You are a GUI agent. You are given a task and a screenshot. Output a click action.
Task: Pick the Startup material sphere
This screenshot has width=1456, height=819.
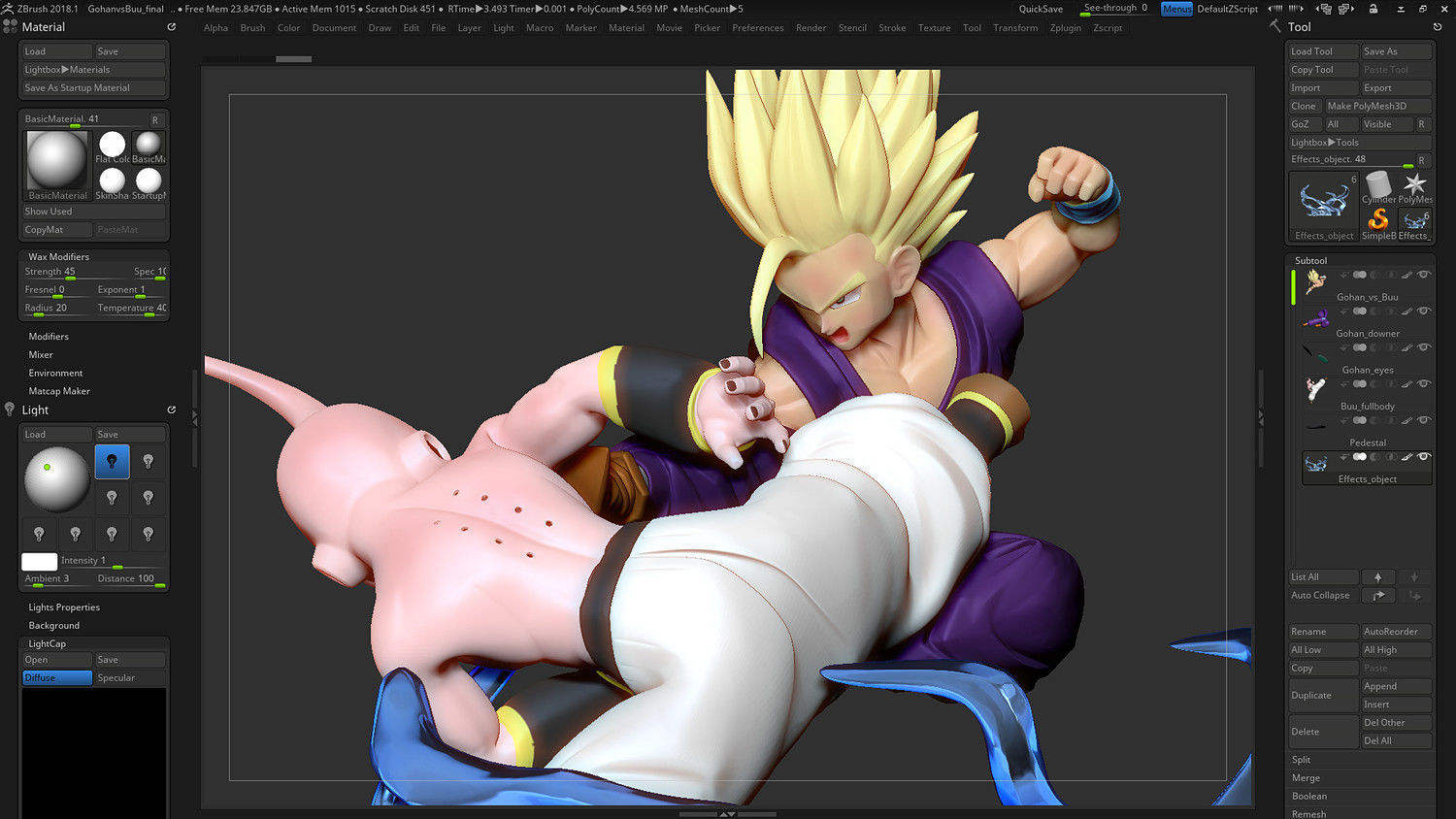pos(149,182)
